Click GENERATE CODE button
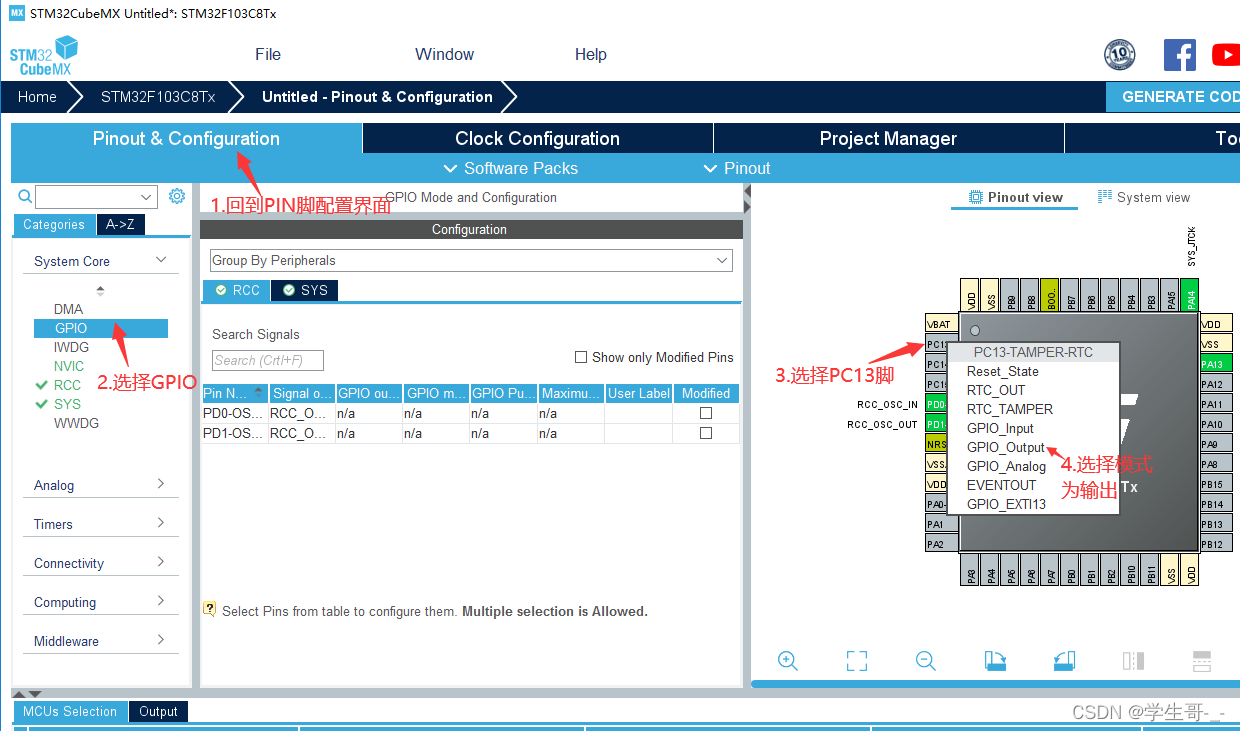The width and height of the screenshot is (1240, 731). tap(1173, 97)
